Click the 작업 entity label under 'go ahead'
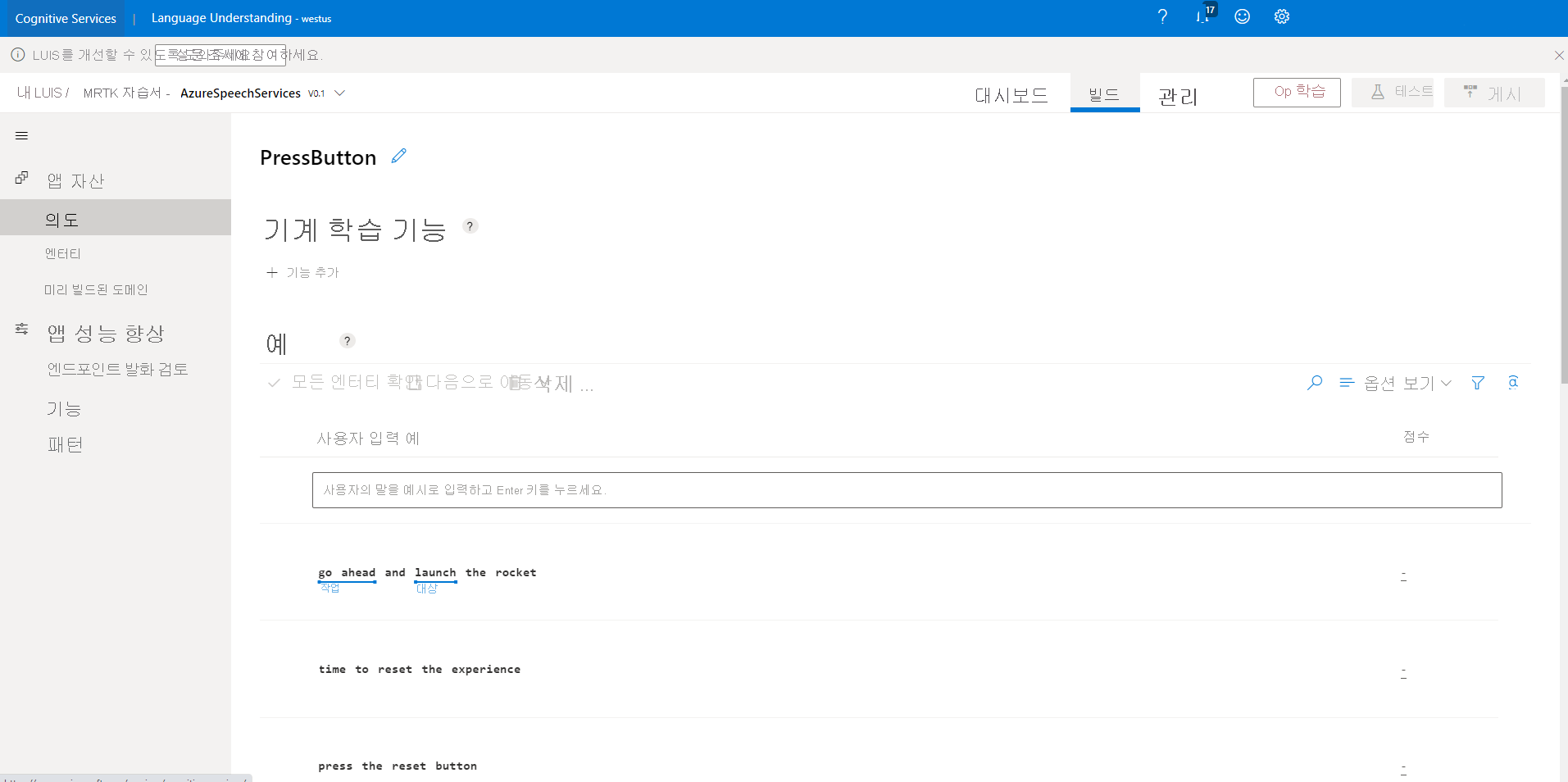Screen dimensions: 1568x782 click(330, 588)
